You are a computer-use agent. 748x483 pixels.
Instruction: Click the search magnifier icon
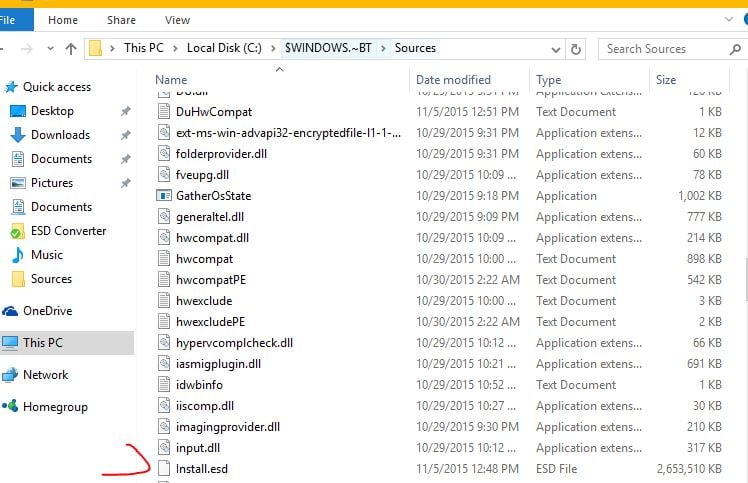pyautogui.click(x=735, y=49)
